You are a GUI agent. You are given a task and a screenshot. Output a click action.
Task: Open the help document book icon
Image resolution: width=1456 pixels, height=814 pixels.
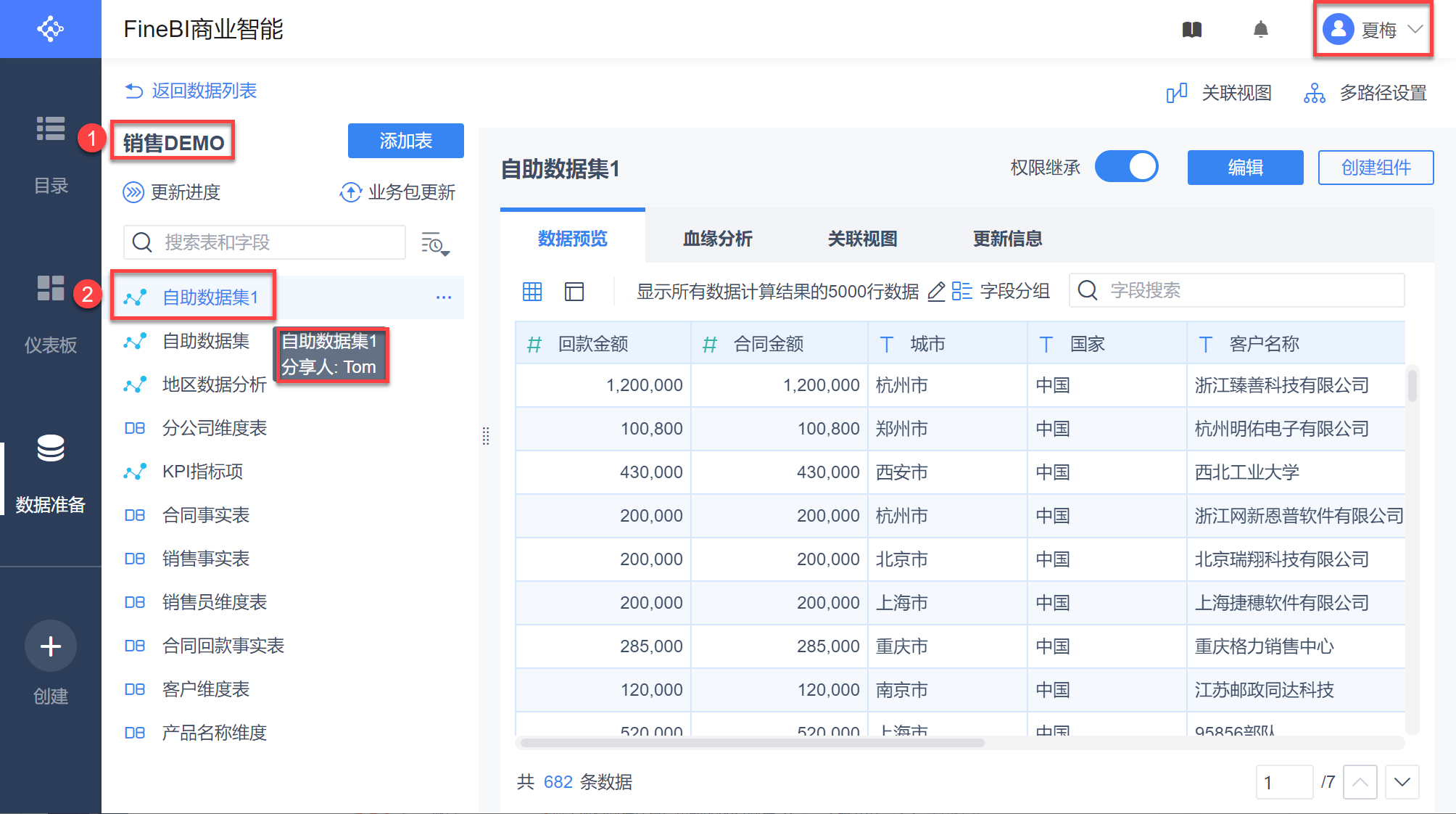[1192, 30]
